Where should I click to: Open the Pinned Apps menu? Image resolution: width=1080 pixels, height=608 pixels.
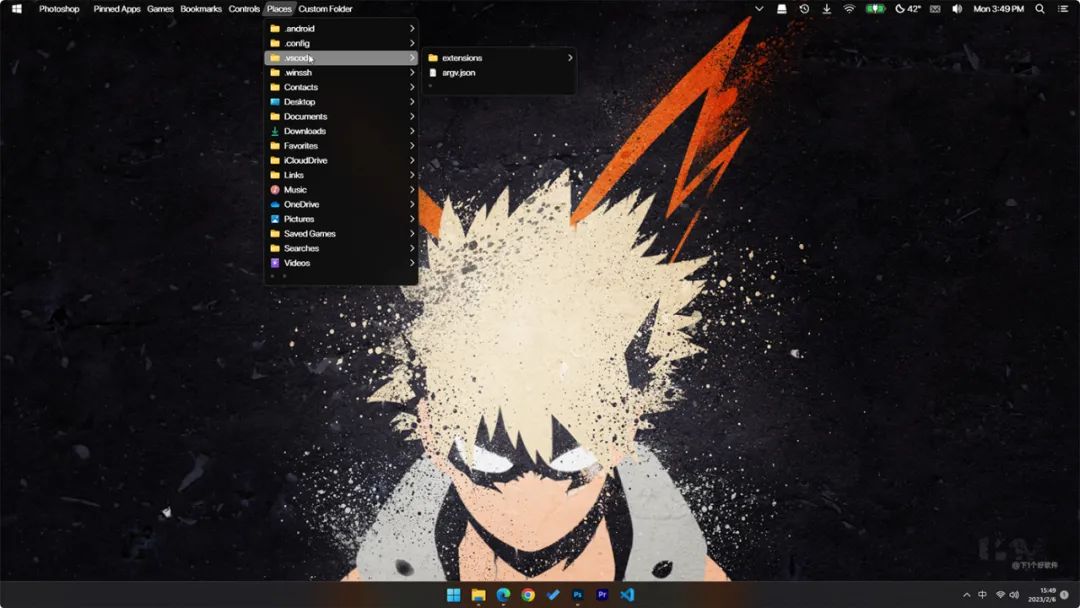[116, 9]
